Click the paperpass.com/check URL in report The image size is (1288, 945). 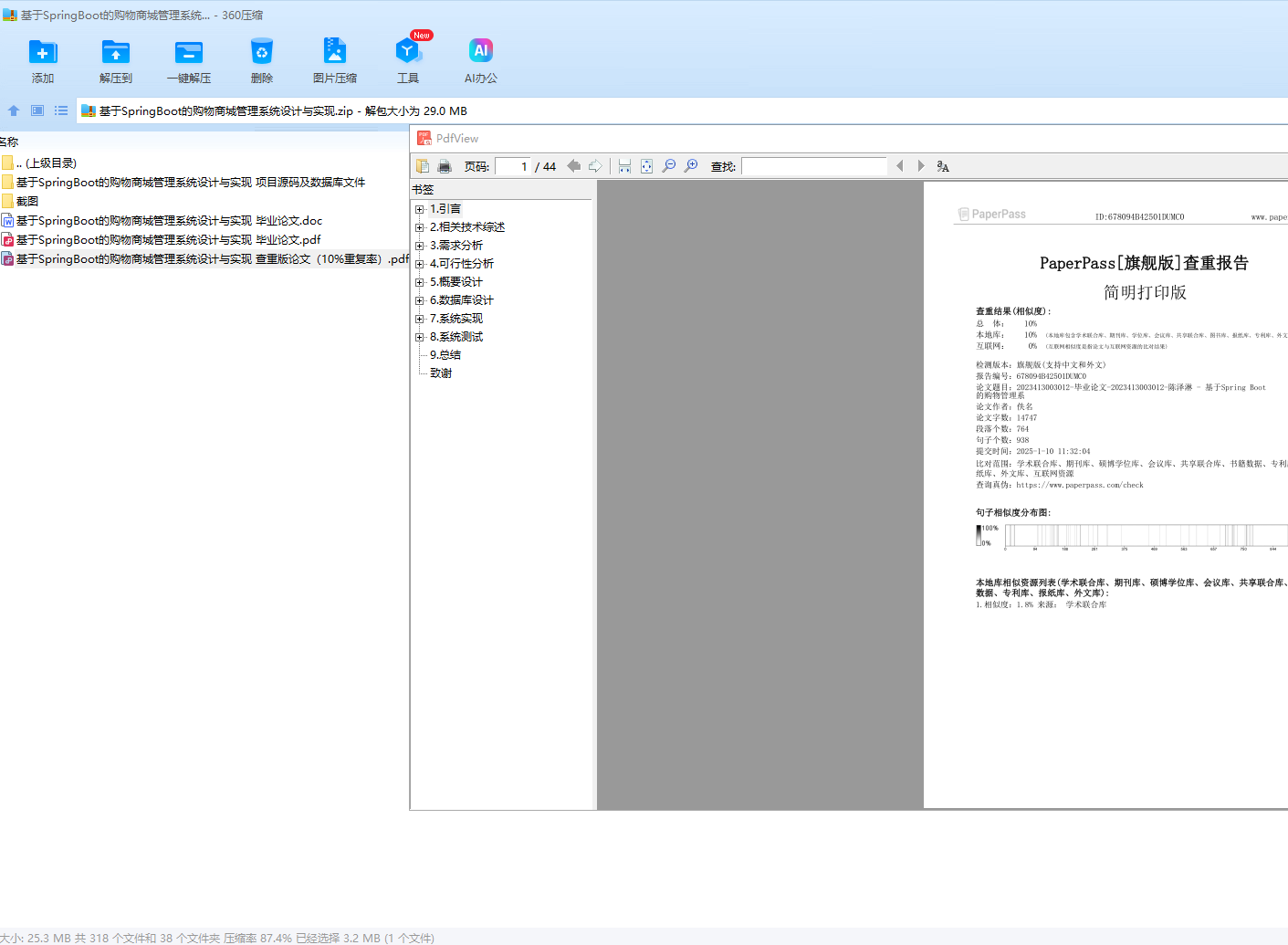[1080, 486]
